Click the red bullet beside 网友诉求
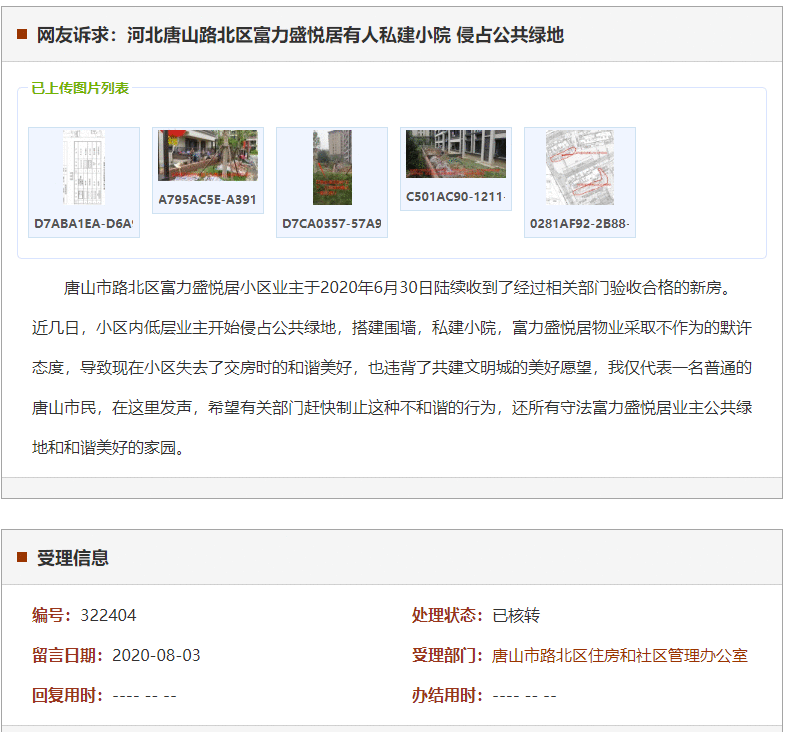This screenshot has width=787, height=732. point(22,34)
